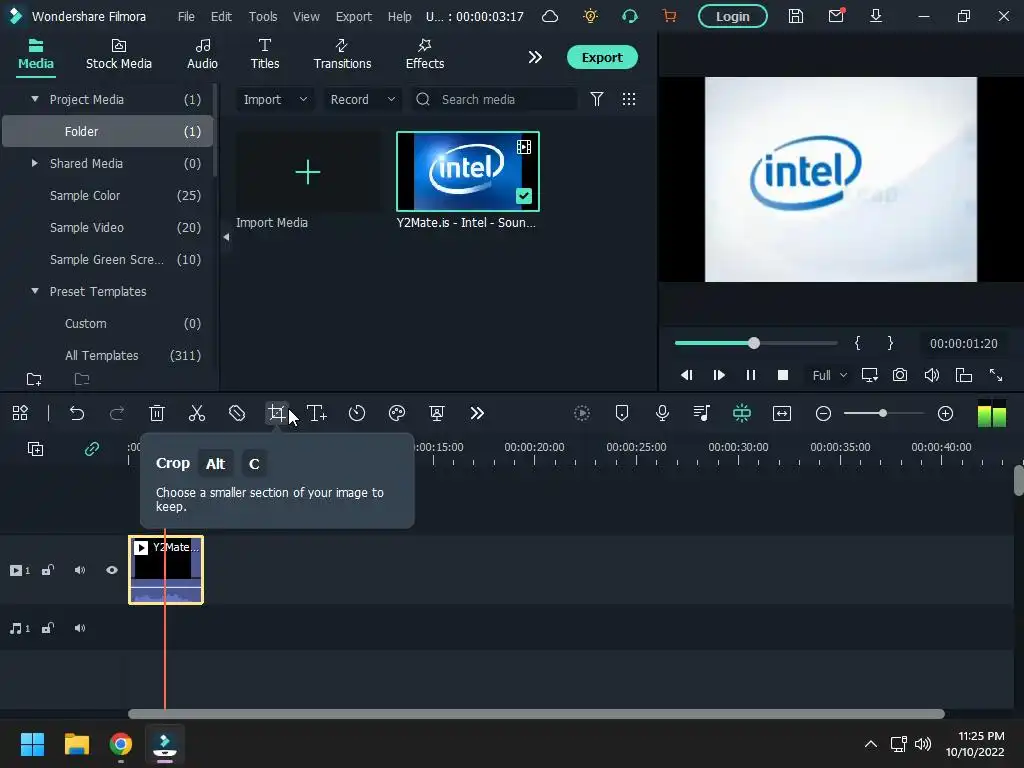1024x768 pixels.
Task: Expand the Shared Media tree
Action: (x=35, y=163)
